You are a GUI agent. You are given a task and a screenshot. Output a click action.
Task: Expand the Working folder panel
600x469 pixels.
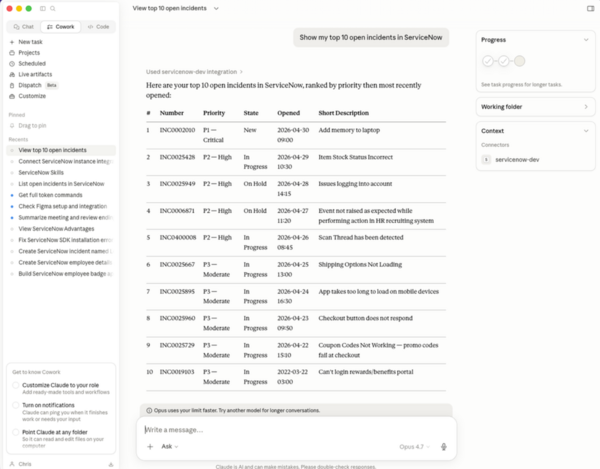click(586, 107)
